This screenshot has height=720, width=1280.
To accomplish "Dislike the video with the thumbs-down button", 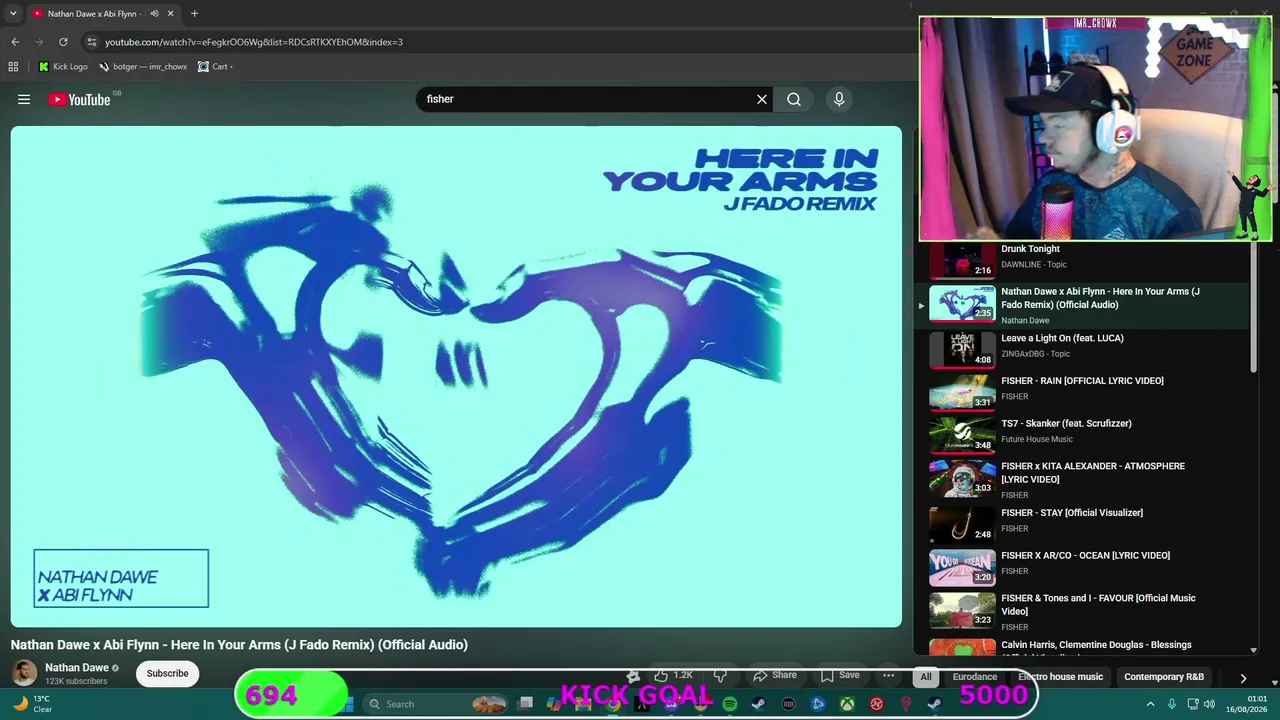I will point(720,675).
